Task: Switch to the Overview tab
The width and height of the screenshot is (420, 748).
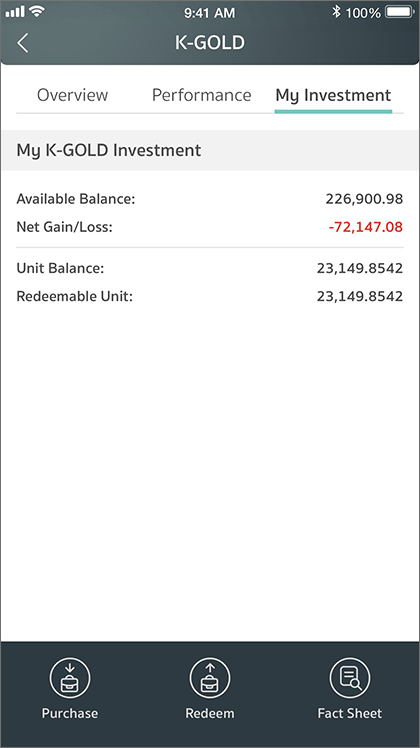Action: click(73, 95)
